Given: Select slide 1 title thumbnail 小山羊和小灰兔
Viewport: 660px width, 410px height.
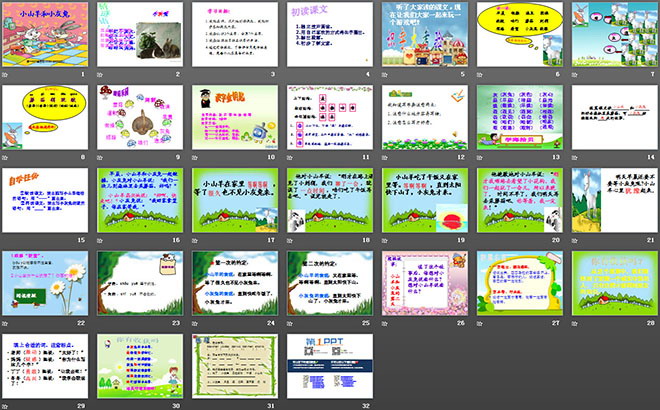Looking at the screenshot, I should click(x=45, y=35).
